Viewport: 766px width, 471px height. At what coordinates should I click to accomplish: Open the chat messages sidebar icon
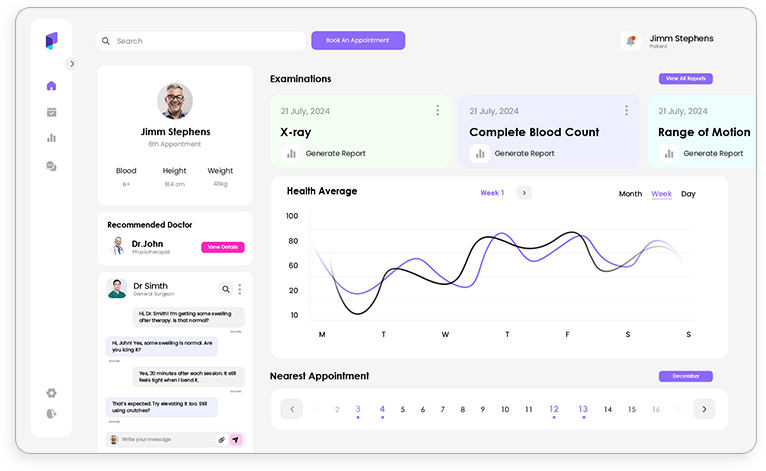click(x=51, y=166)
